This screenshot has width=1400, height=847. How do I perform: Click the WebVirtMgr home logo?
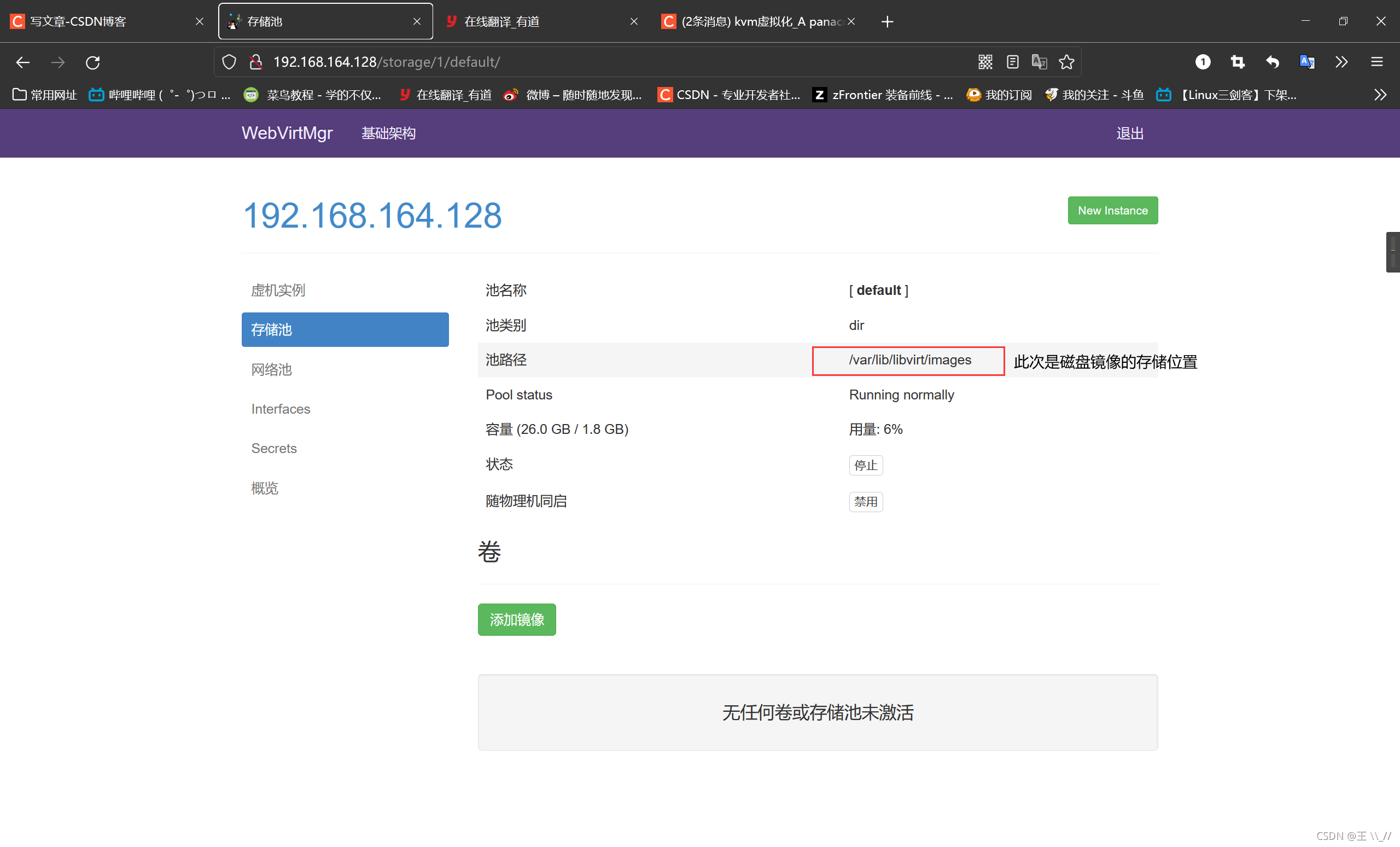point(288,133)
